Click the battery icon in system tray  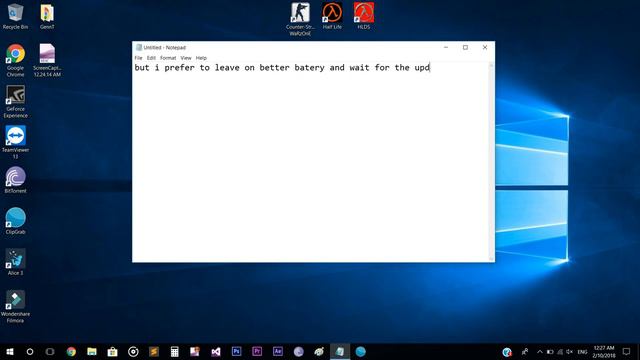550,351
